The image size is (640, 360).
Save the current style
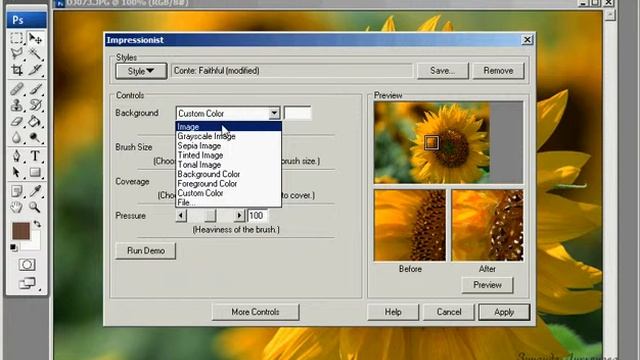[442, 71]
